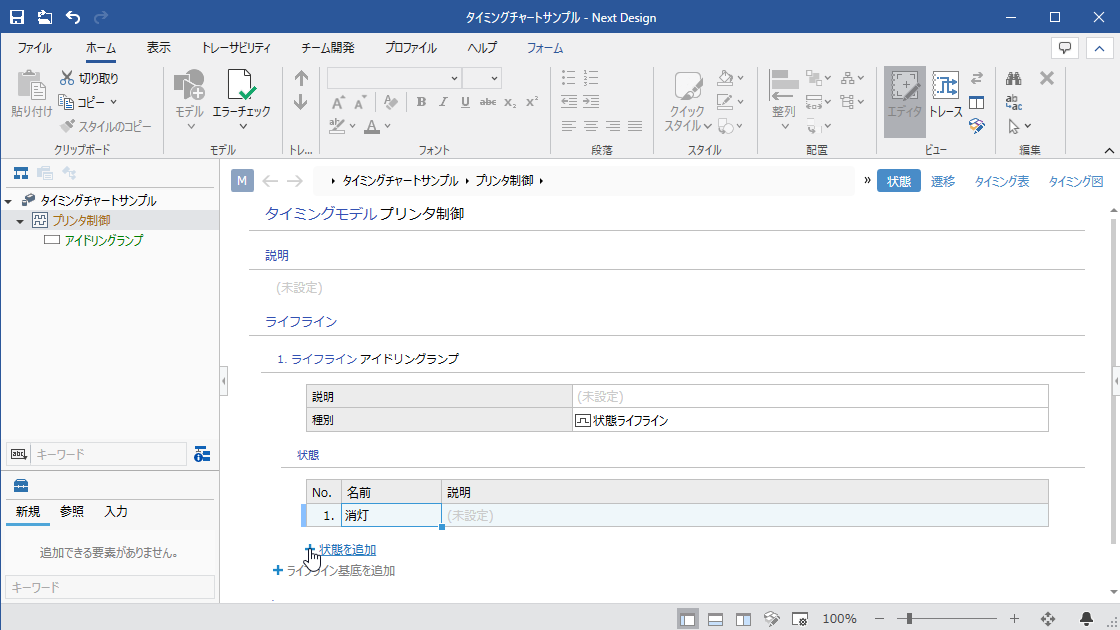Open the ヘルプ ribbon tab
Screen dimensions: 1120x630
[481, 48]
